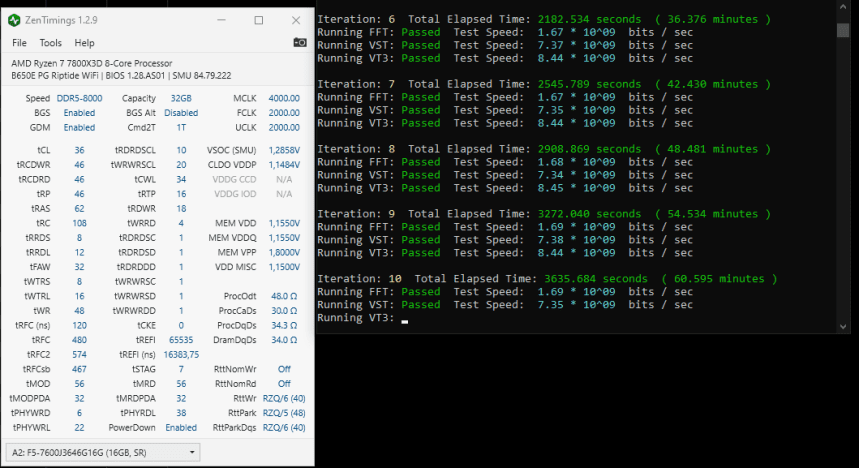Select the tRFC value 480
The height and width of the screenshot is (468, 859).
pos(79,340)
